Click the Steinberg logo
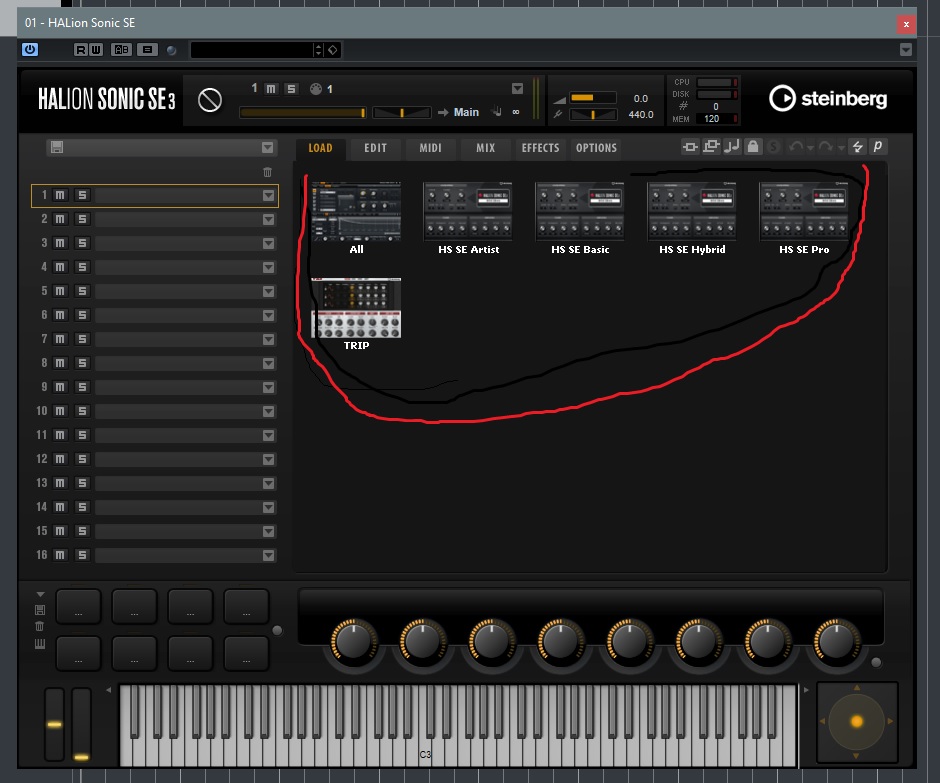 point(828,98)
